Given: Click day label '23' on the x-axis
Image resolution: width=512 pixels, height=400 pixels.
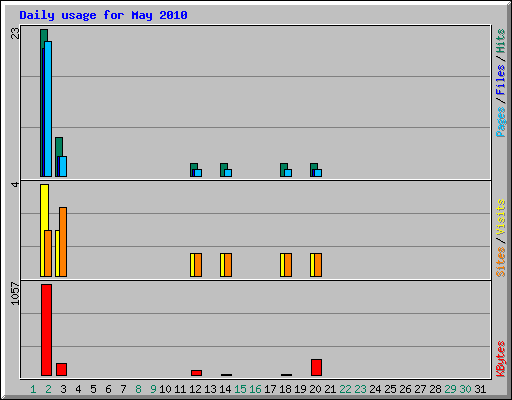Looking at the screenshot, I should click(x=360, y=389).
